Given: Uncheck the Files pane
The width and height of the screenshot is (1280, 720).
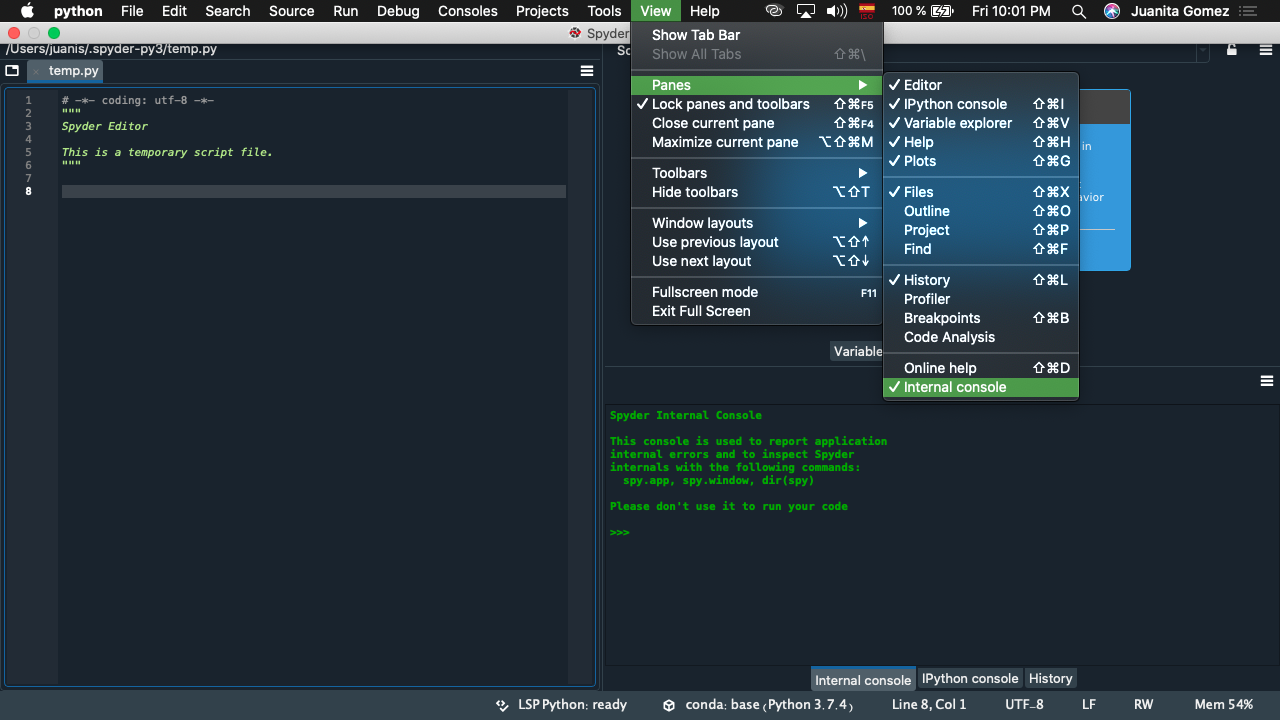Looking at the screenshot, I should click(x=981, y=192).
